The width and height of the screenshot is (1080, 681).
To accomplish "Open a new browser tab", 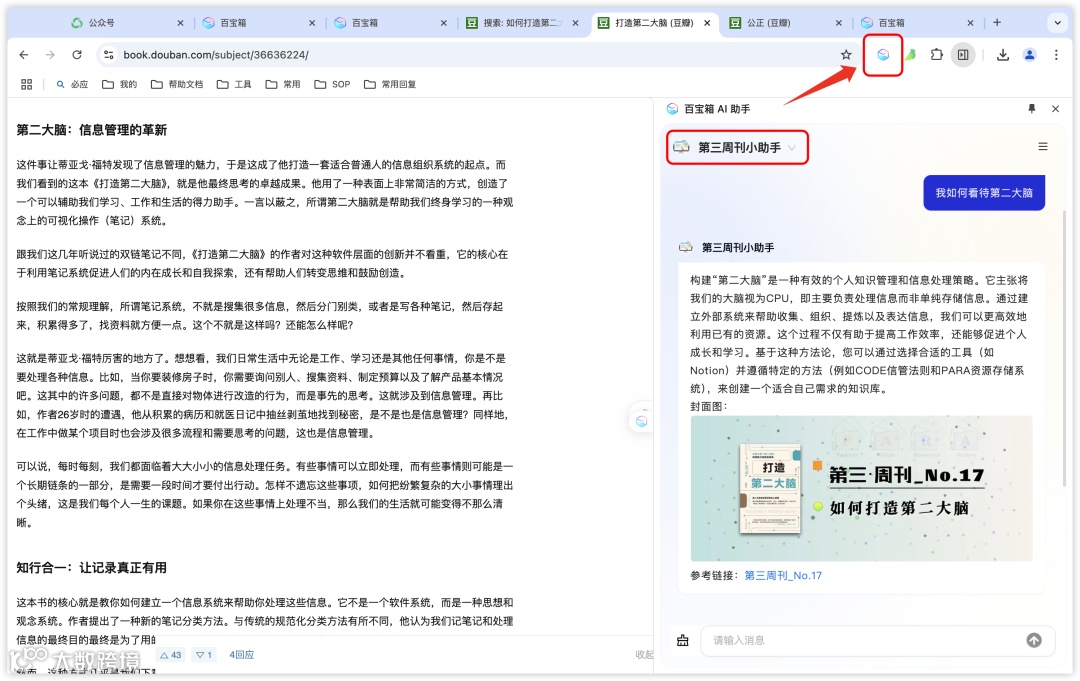I will [x=997, y=23].
